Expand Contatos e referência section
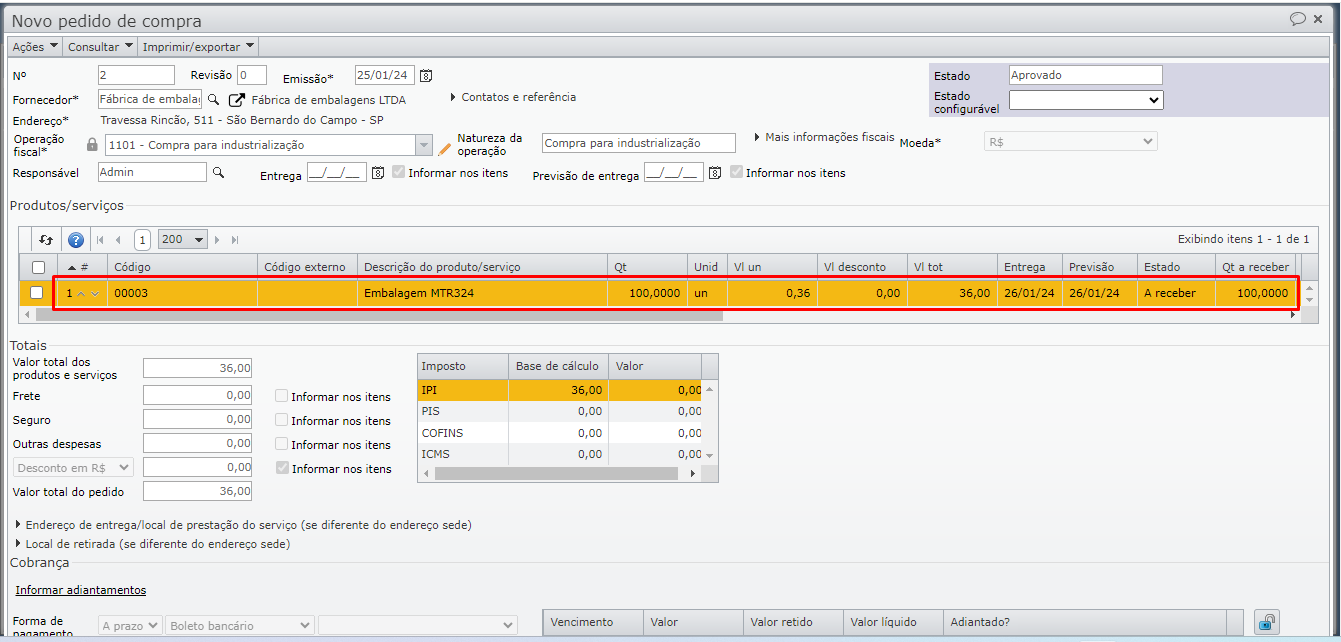 [513, 97]
